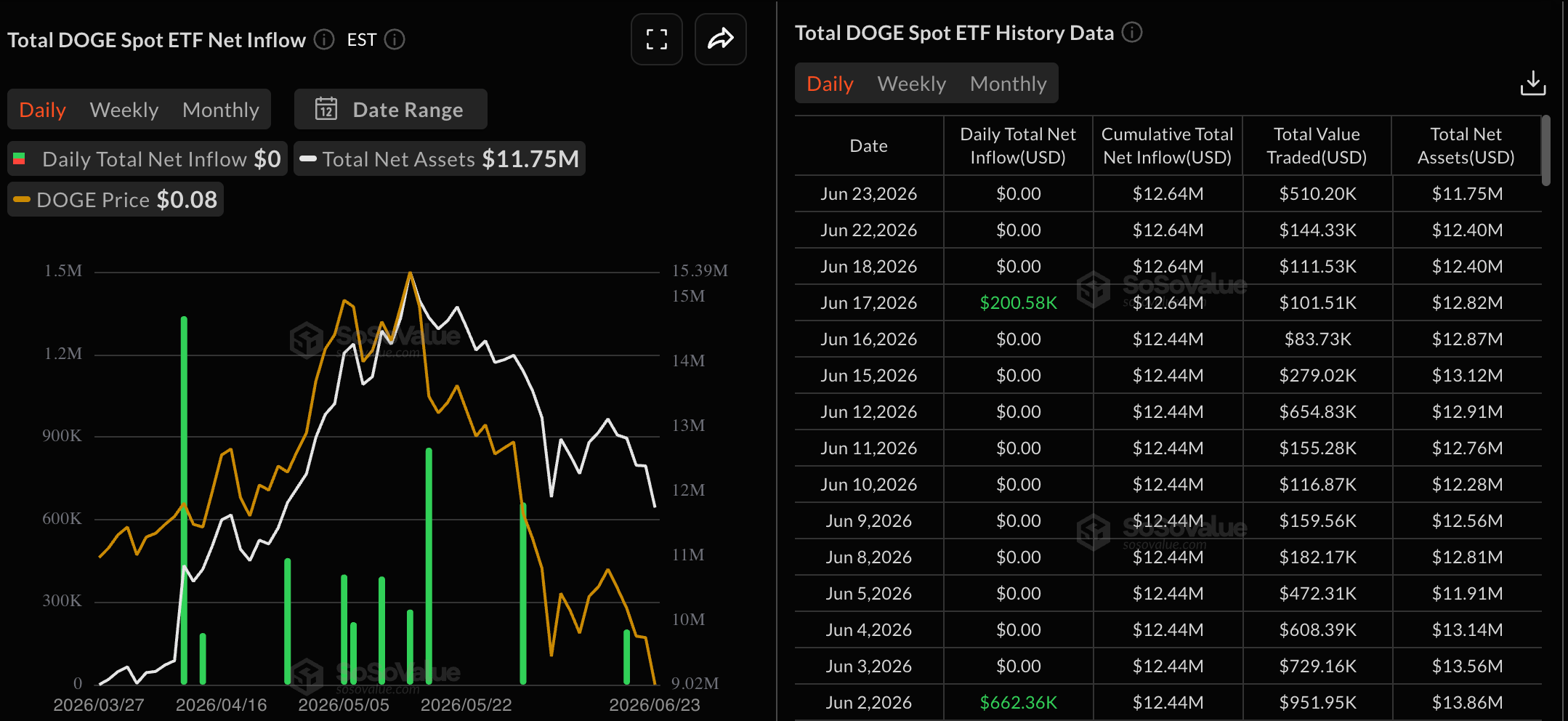The image size is (1568, 721).
Task: Click the $13.86M net assets value
Action: [1467, 702]
